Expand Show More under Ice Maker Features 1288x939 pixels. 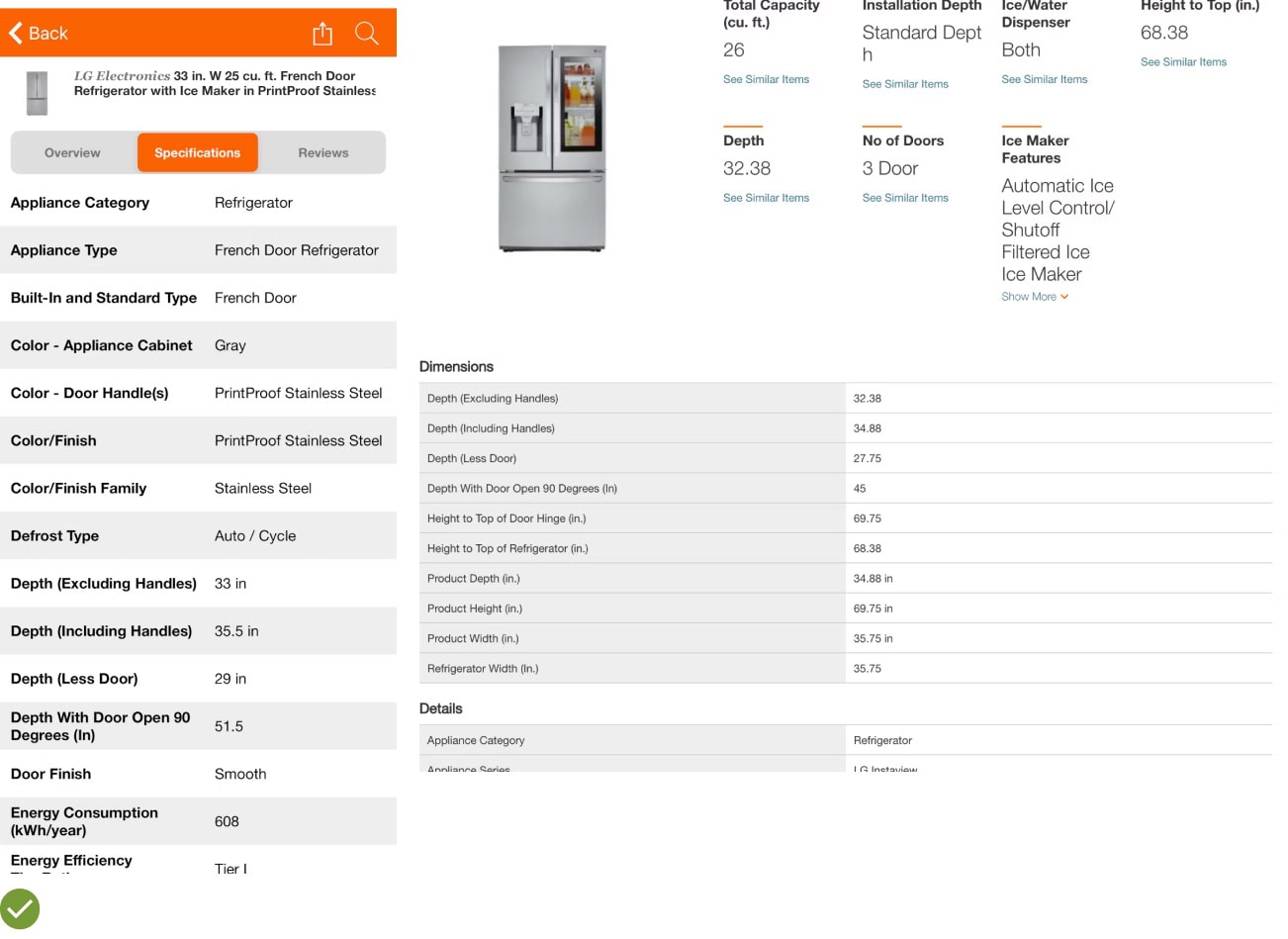click(x=1034, y=297)
